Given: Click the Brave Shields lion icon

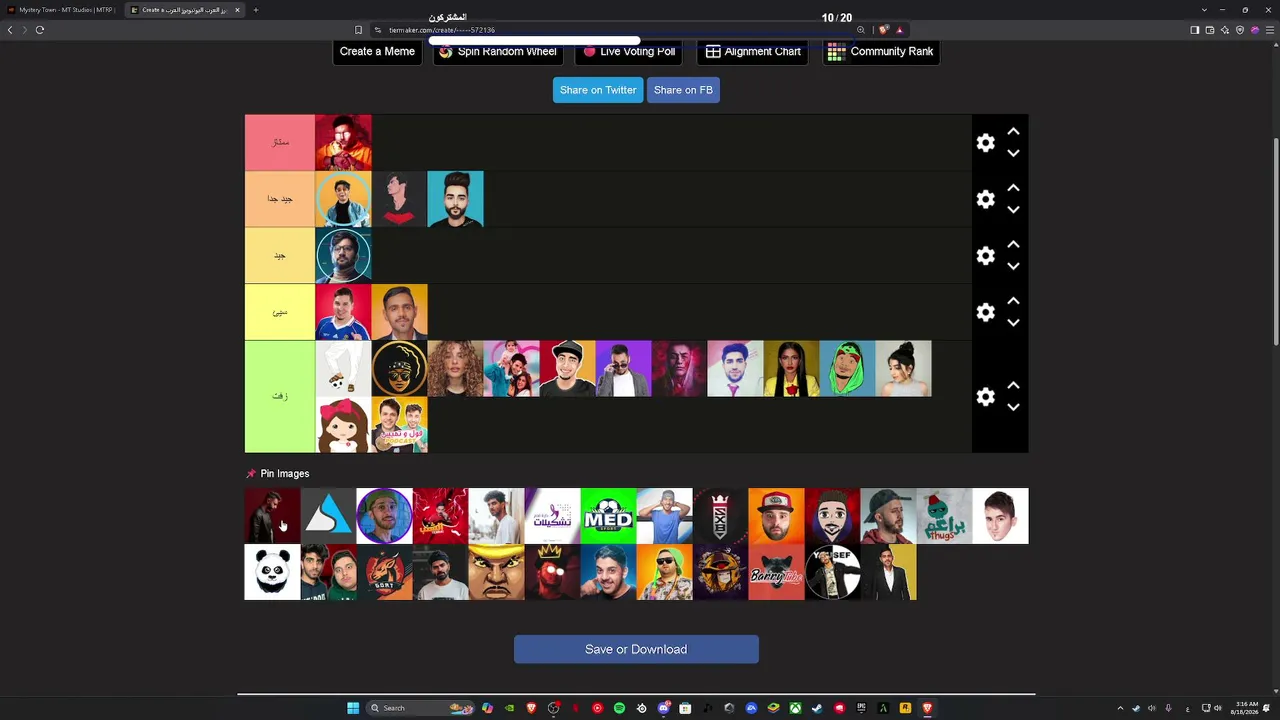Looking at the screenshot, I should pyautogui.click(x=884, y=30).
